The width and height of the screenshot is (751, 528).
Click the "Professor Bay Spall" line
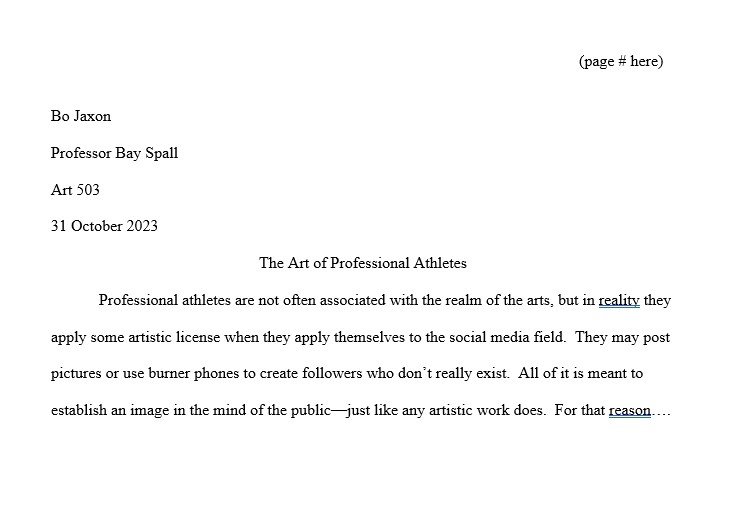point(114,153)
